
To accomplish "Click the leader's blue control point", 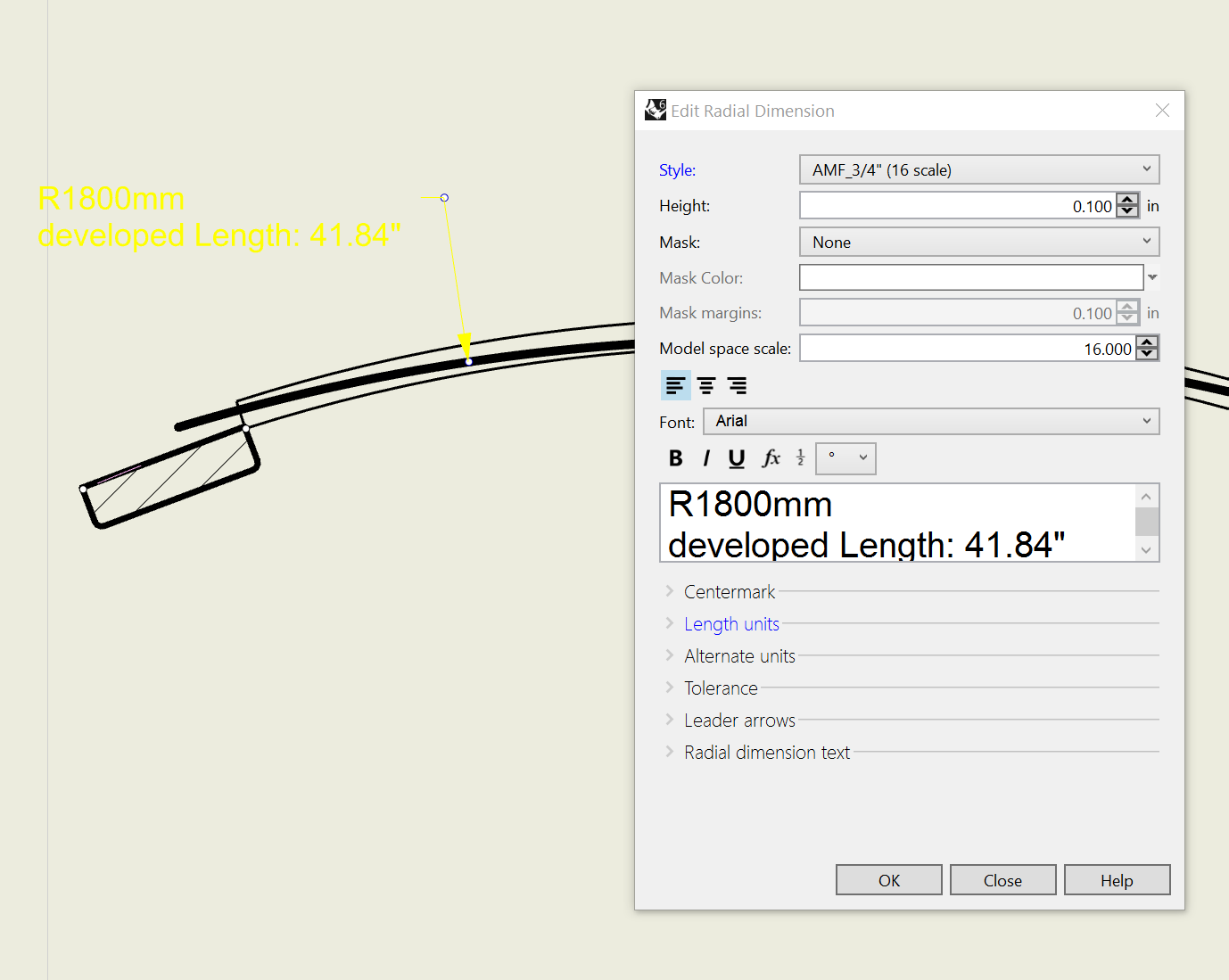I will (x=444, y=197).
